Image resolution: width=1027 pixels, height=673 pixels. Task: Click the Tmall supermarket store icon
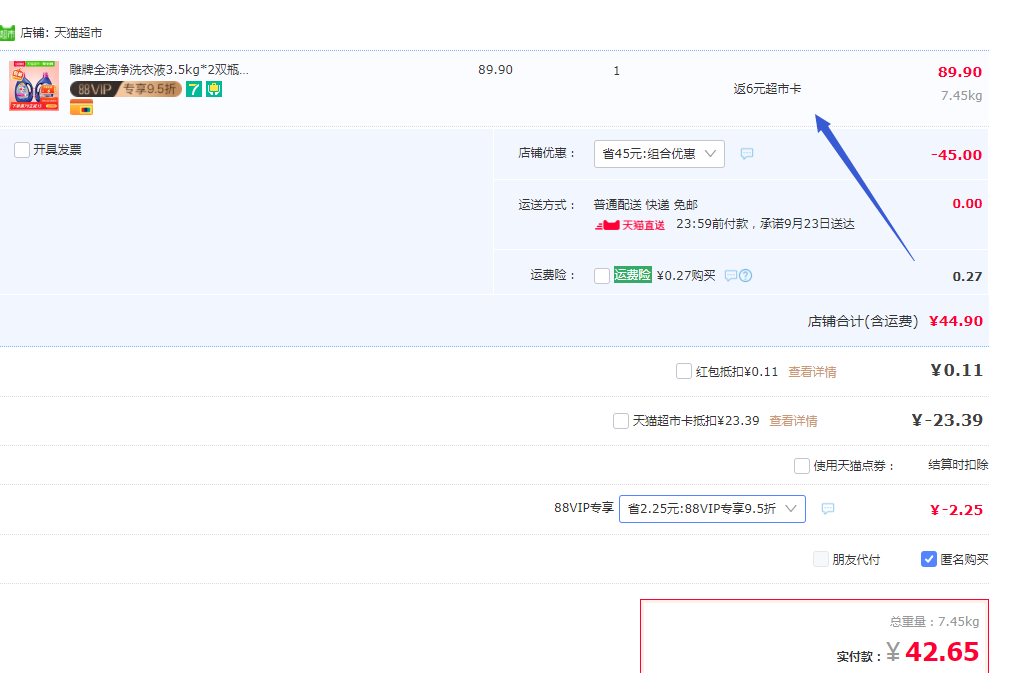coord(7,33)
